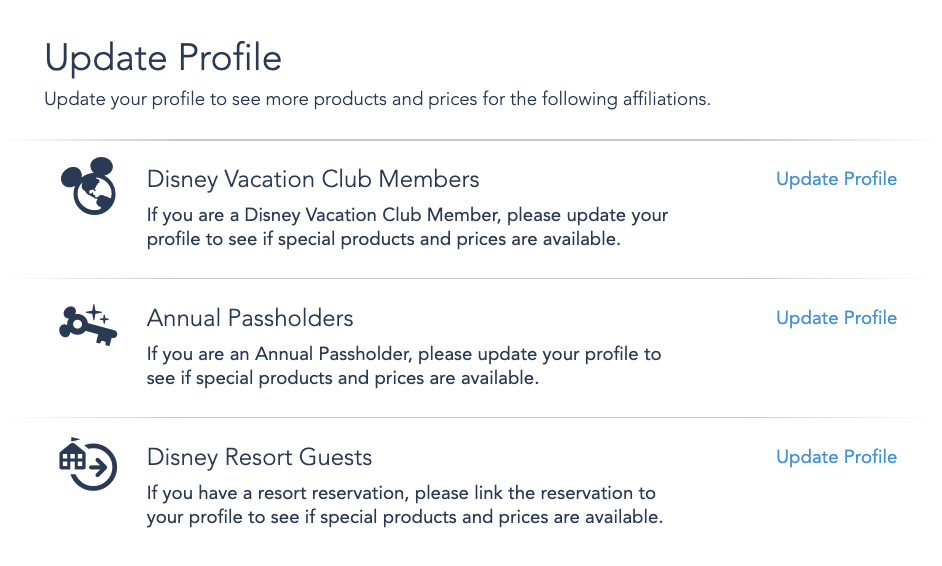Click the divider line below the page subtitle
942x566 pixels.
coord(471,140)
